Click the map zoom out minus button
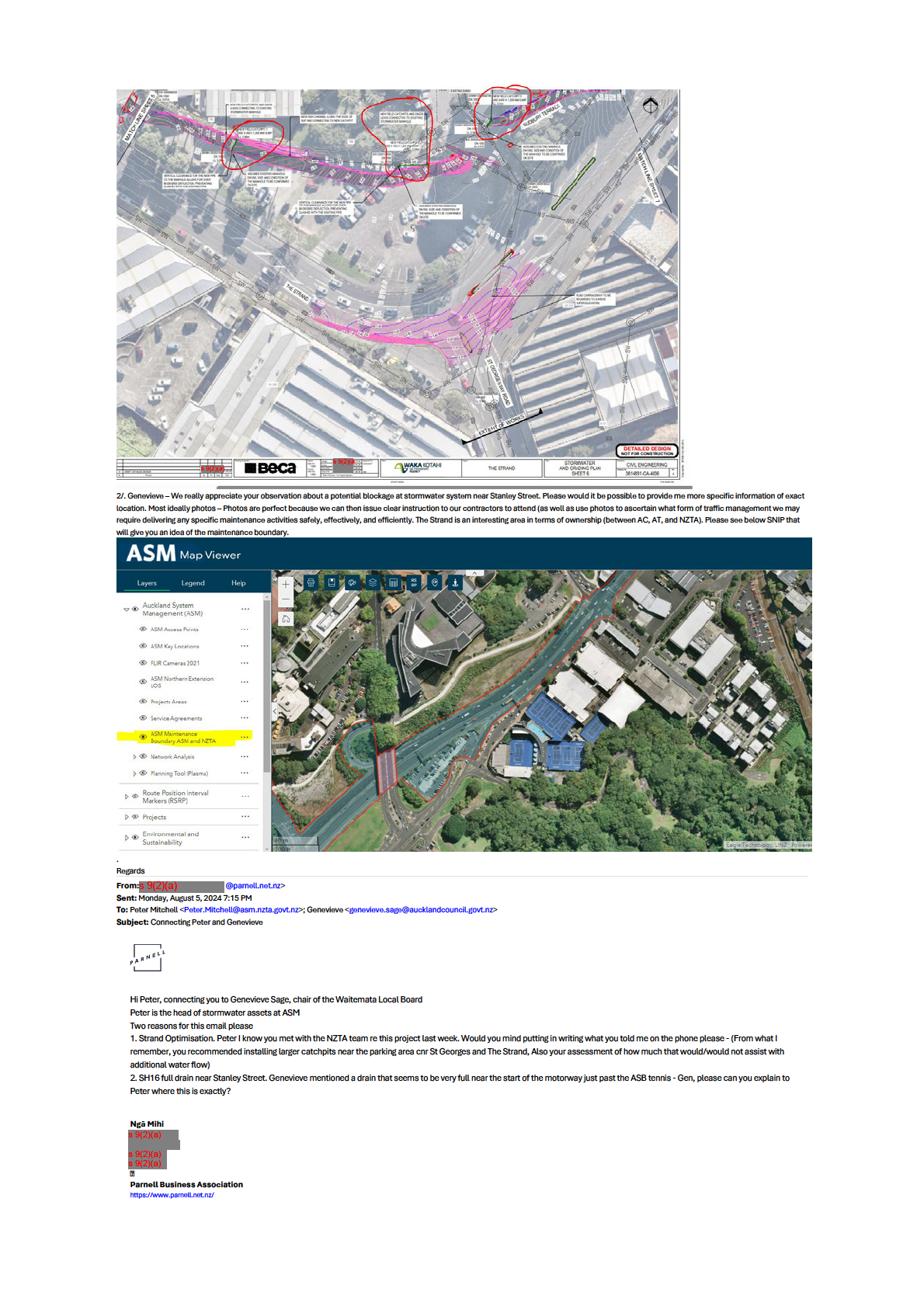The width and height of the screenshot is (924, 1306). 286,600
